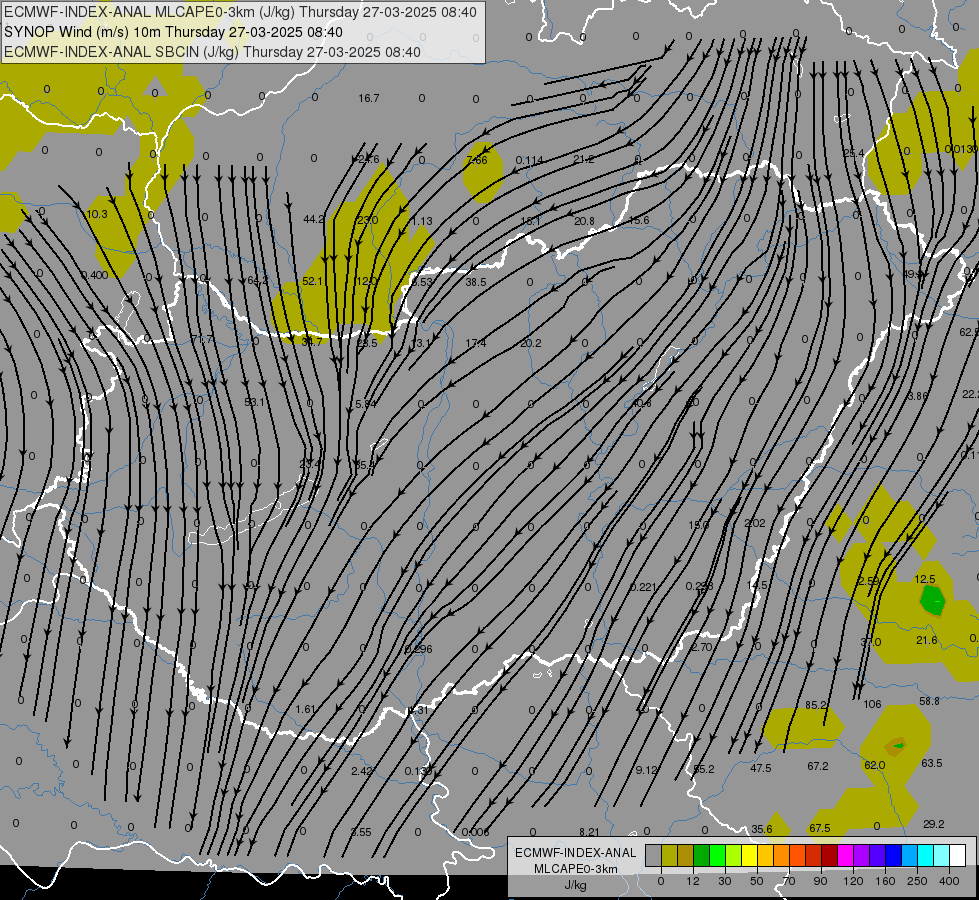Click the MLCAPE0-3km title line in header
The height and width of the screenshot is (900, 979).
click(240, 12)
